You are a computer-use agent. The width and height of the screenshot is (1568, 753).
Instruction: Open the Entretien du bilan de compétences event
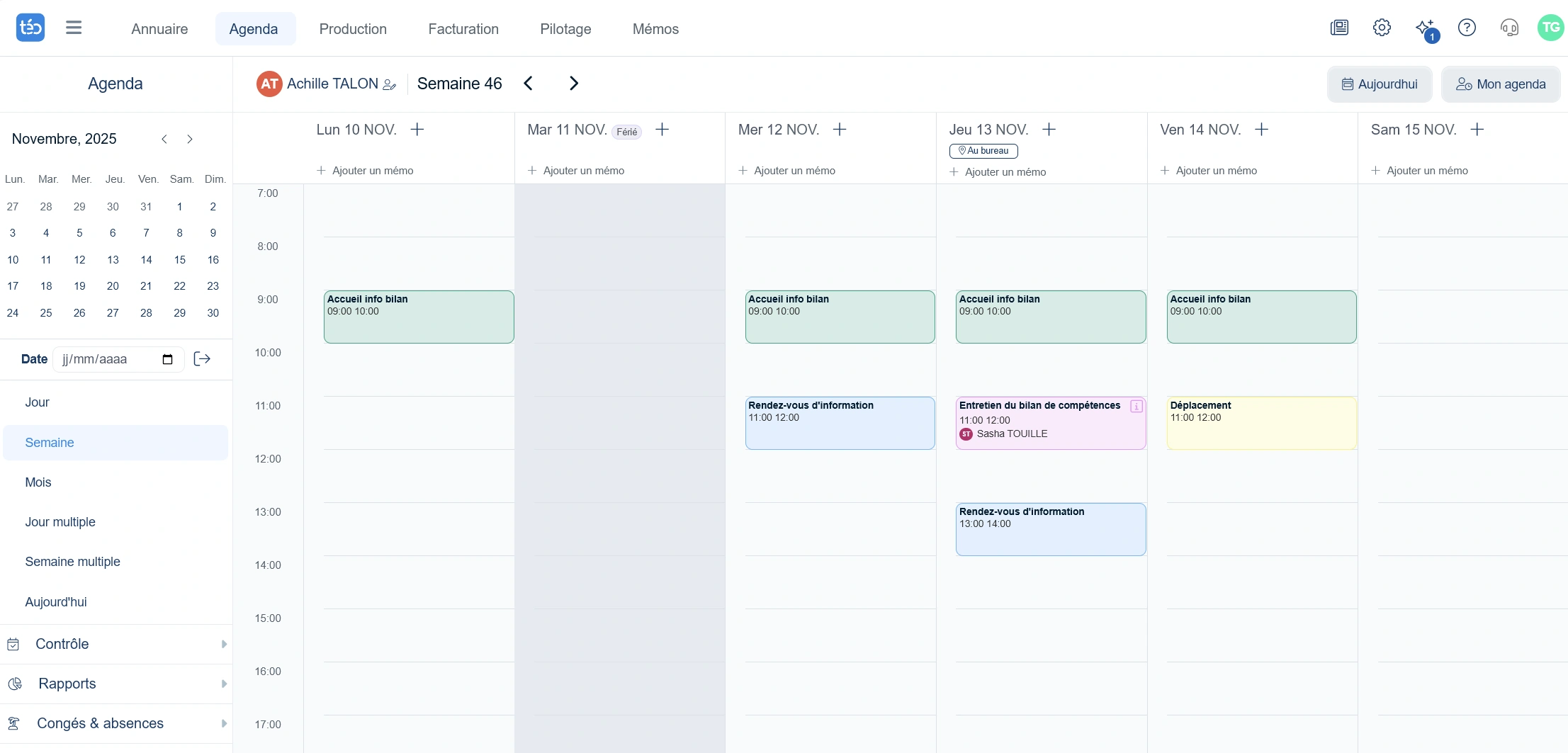point(1042,421)
